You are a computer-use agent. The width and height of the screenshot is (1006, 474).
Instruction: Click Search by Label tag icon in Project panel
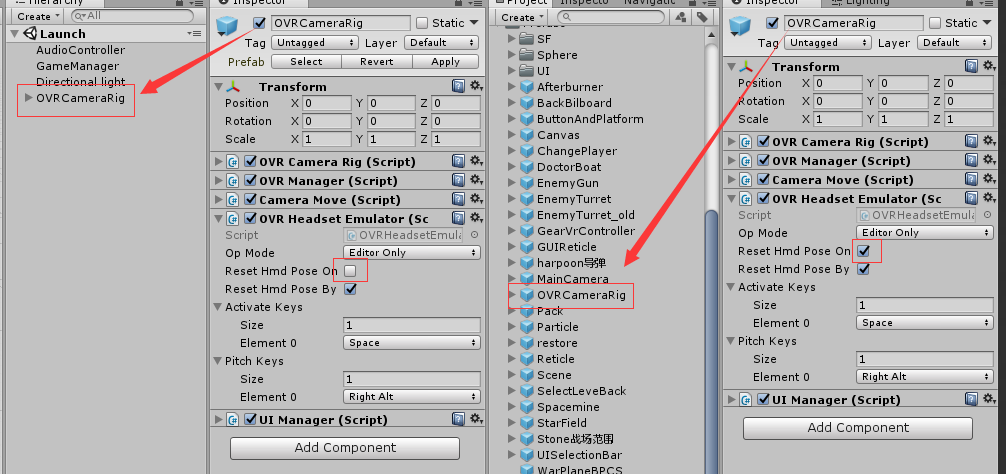703,17
